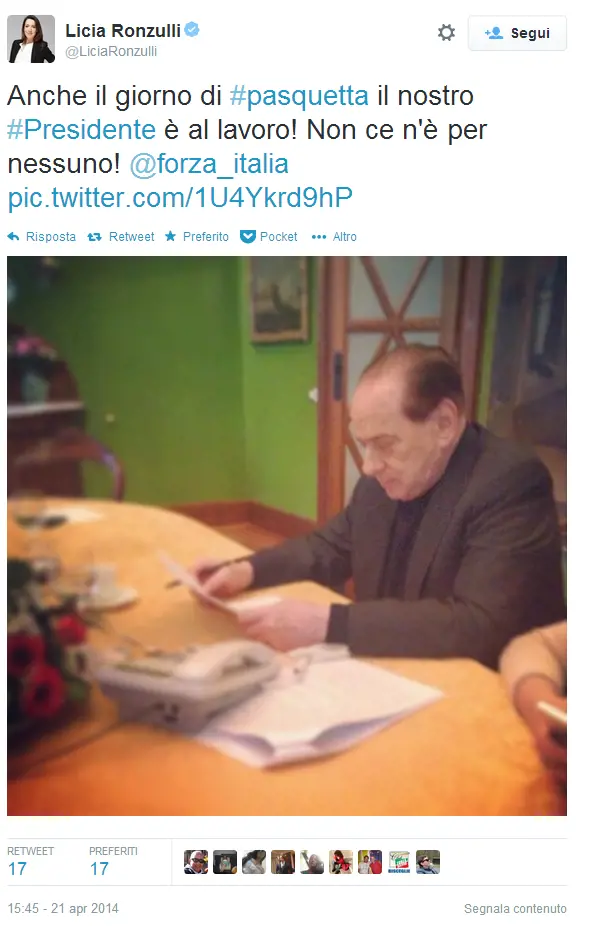Open the gear settings menu

pos(446,32)
